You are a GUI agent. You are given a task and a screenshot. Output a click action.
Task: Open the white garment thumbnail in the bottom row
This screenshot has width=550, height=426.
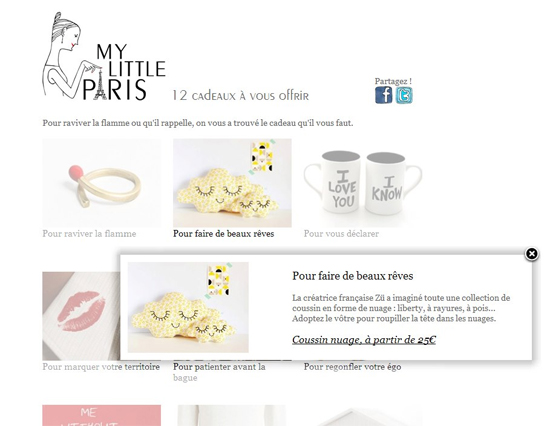click(x=232, y=415)
